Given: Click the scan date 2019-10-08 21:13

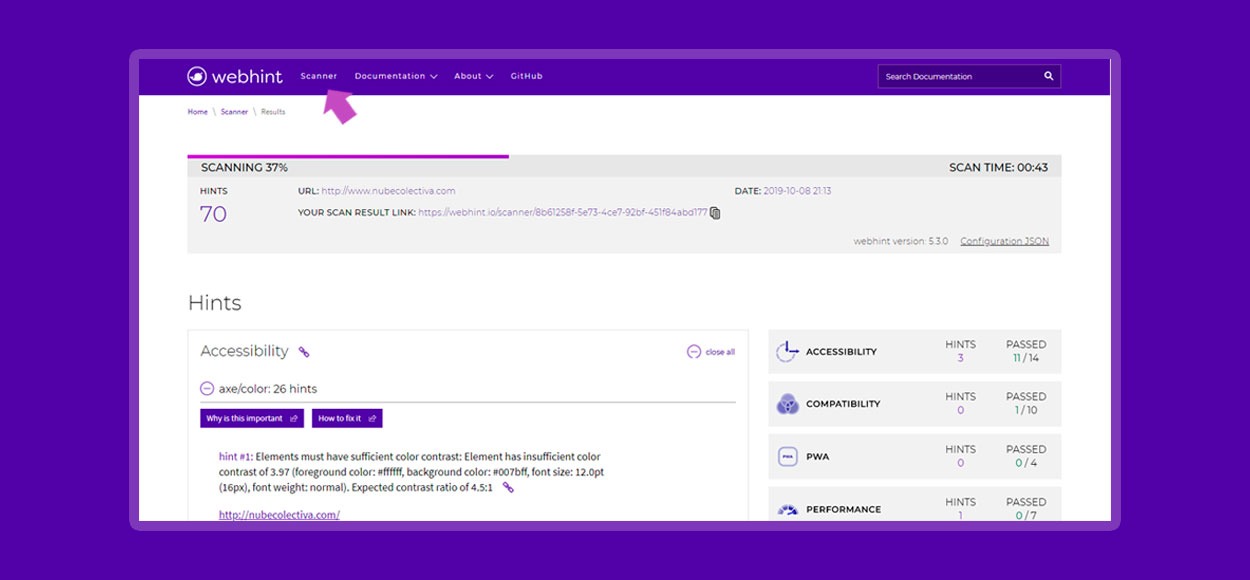Looking at the screenshot, I should (x=797, y=191).
